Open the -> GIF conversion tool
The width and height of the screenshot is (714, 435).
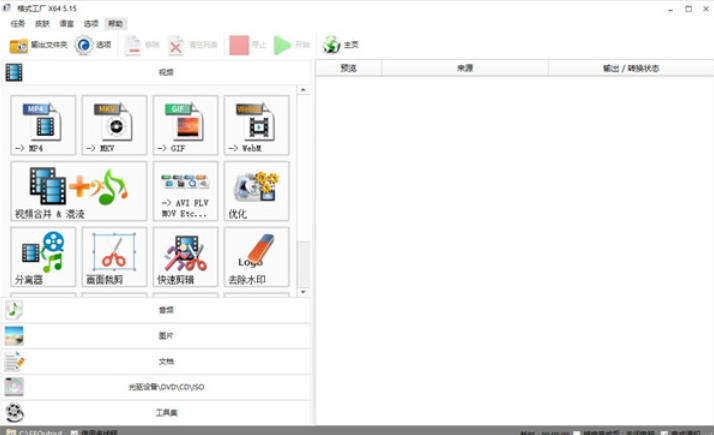[185, 125]
